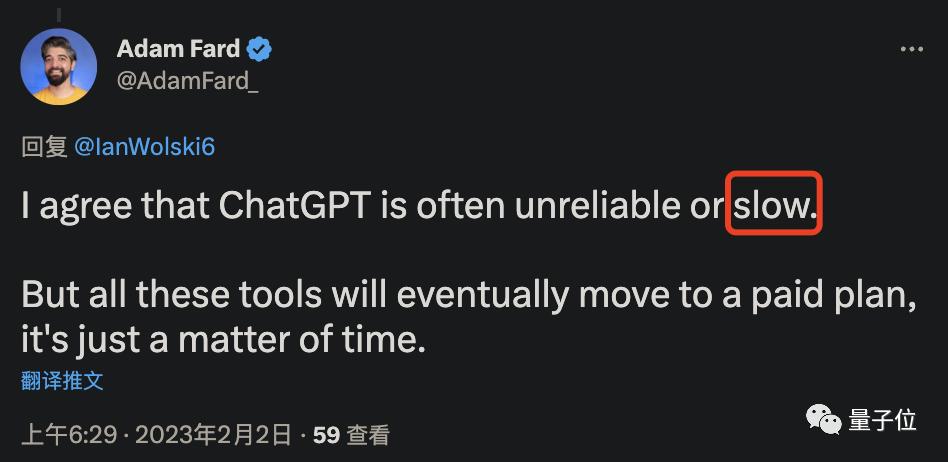Click the 2023年2月2日 date
948x462 pixels.
point(213,434)
